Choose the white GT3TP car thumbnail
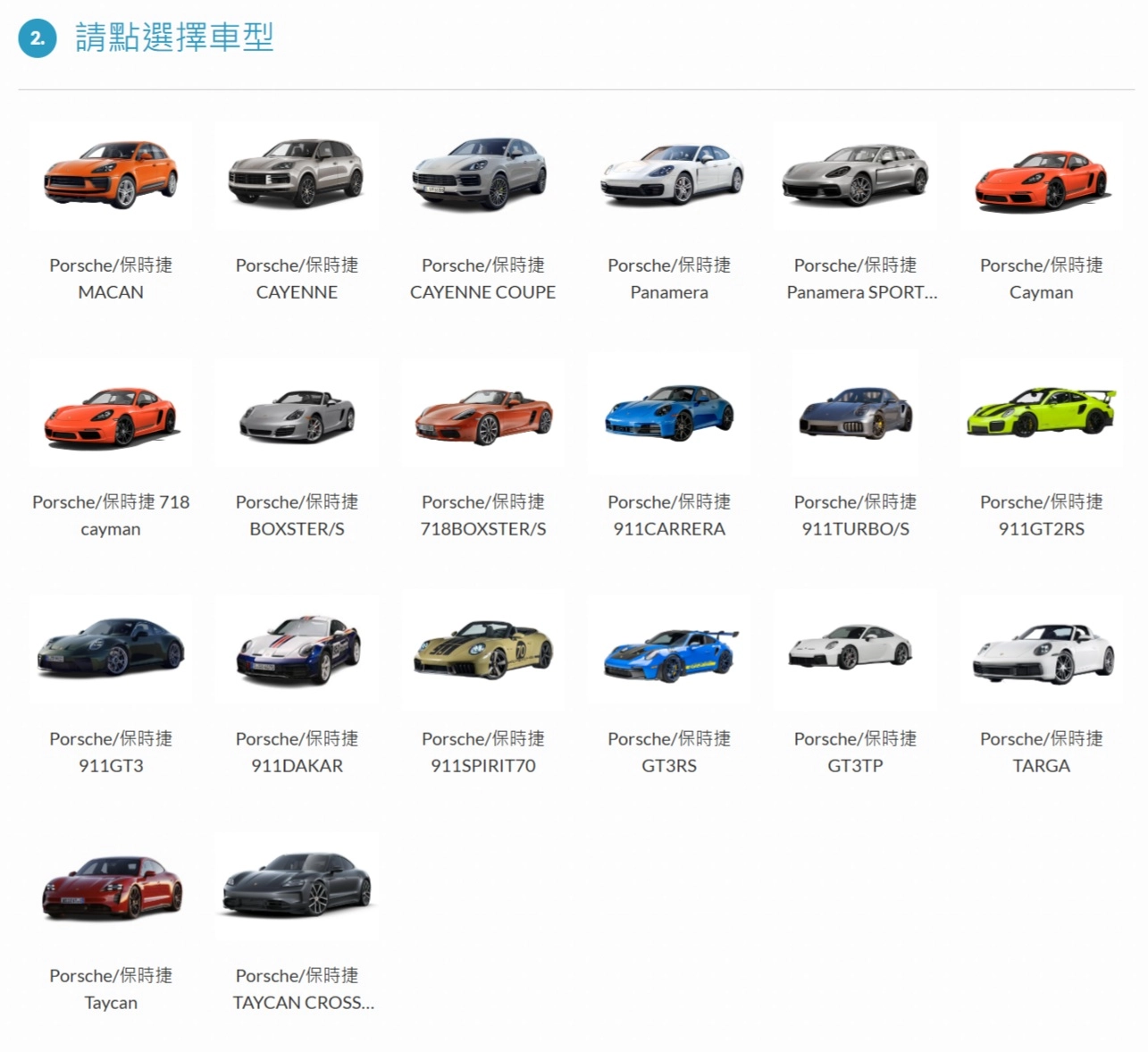The height and width of the screenshot is (1052, 1148). [855, 650]
